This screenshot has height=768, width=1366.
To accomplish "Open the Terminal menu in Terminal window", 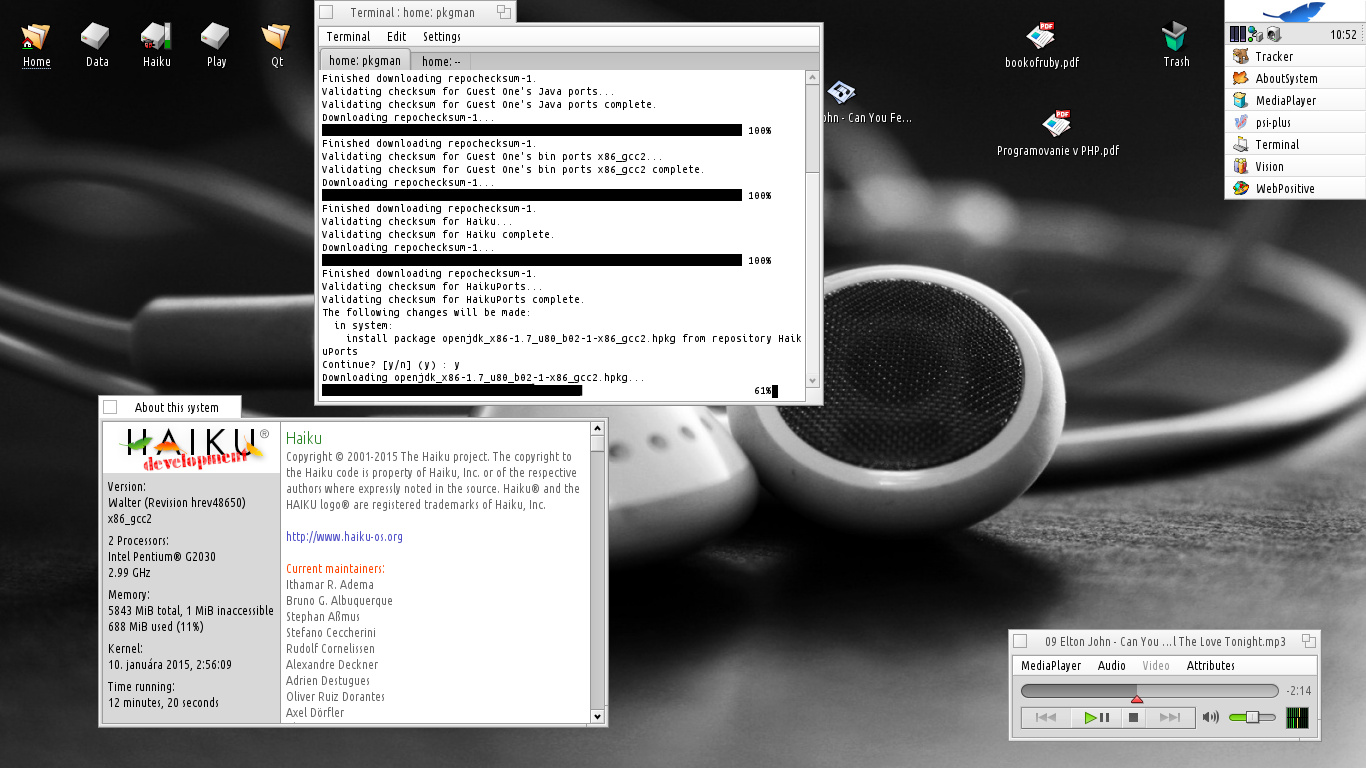I will (348, 36).
